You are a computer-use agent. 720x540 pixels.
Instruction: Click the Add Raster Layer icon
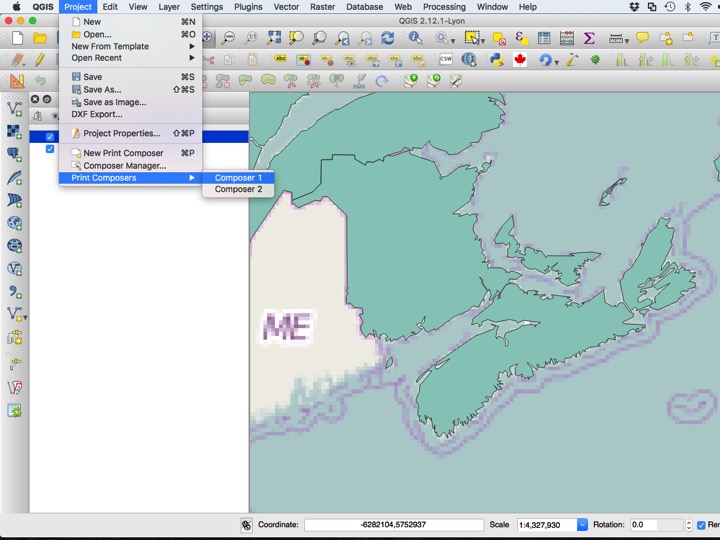[14, 131]
